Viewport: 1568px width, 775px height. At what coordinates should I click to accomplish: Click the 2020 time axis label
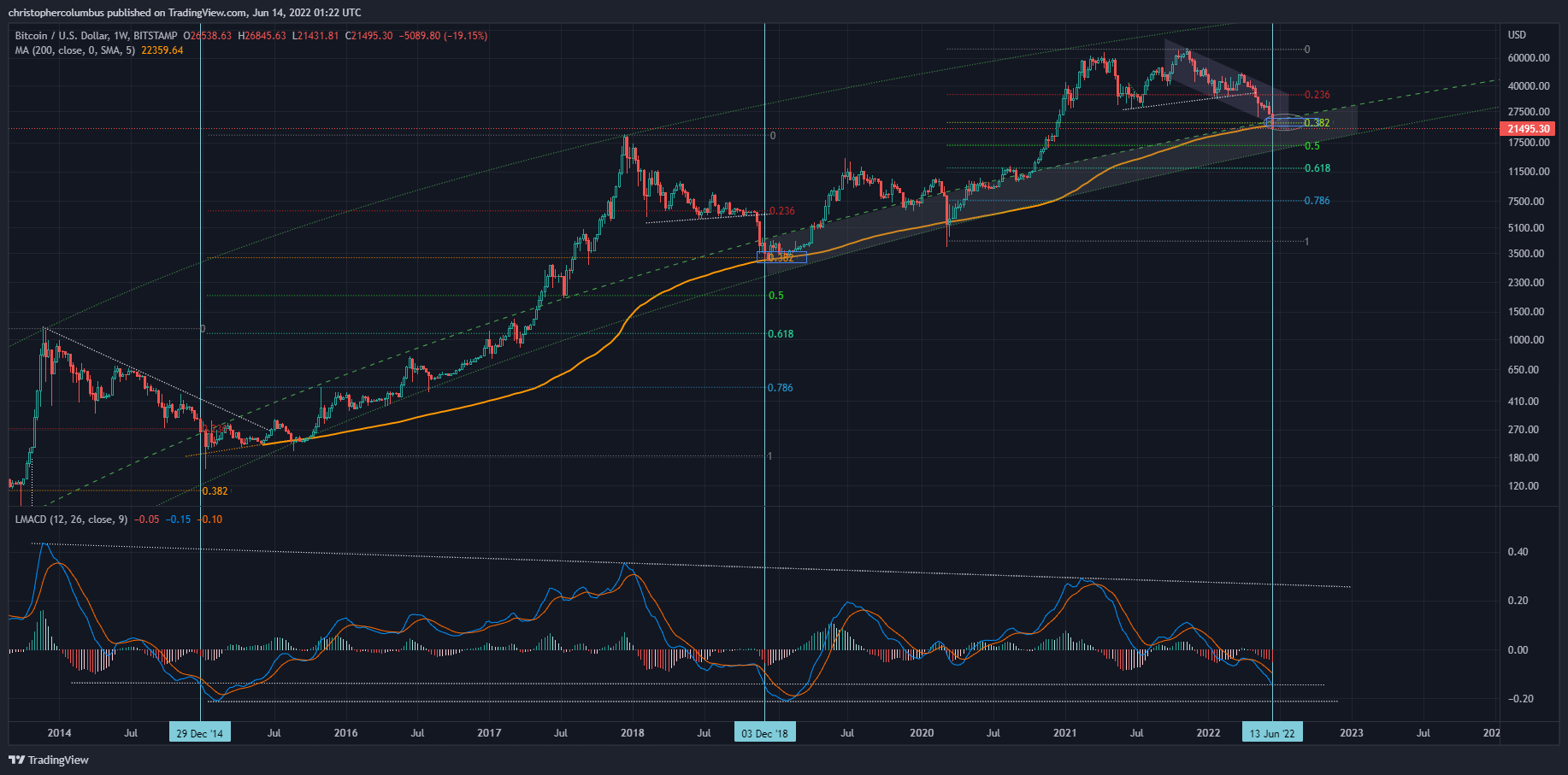[x=922, y=733]
